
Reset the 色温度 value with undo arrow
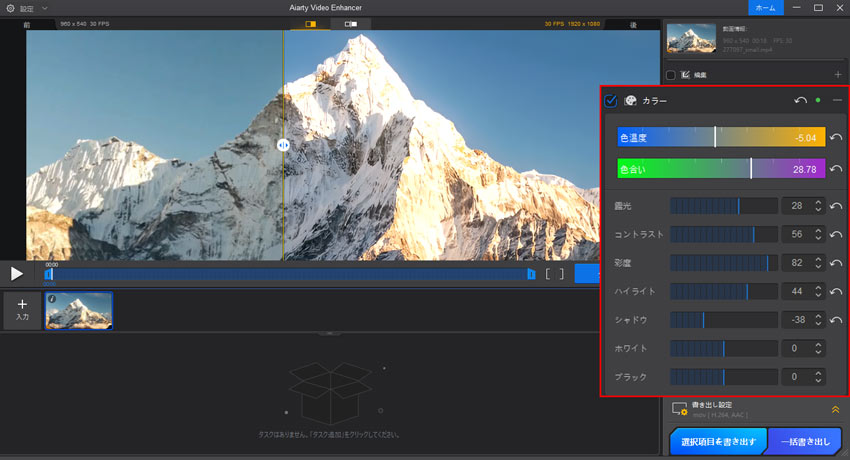[835, 138]
